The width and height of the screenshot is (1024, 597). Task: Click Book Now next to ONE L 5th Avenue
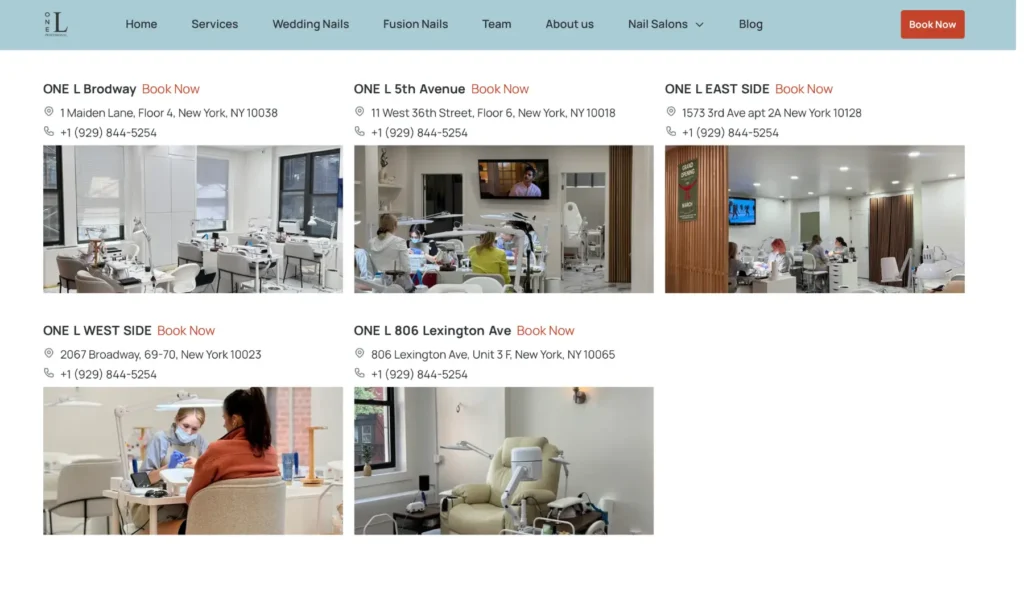(x=500, y=89)
